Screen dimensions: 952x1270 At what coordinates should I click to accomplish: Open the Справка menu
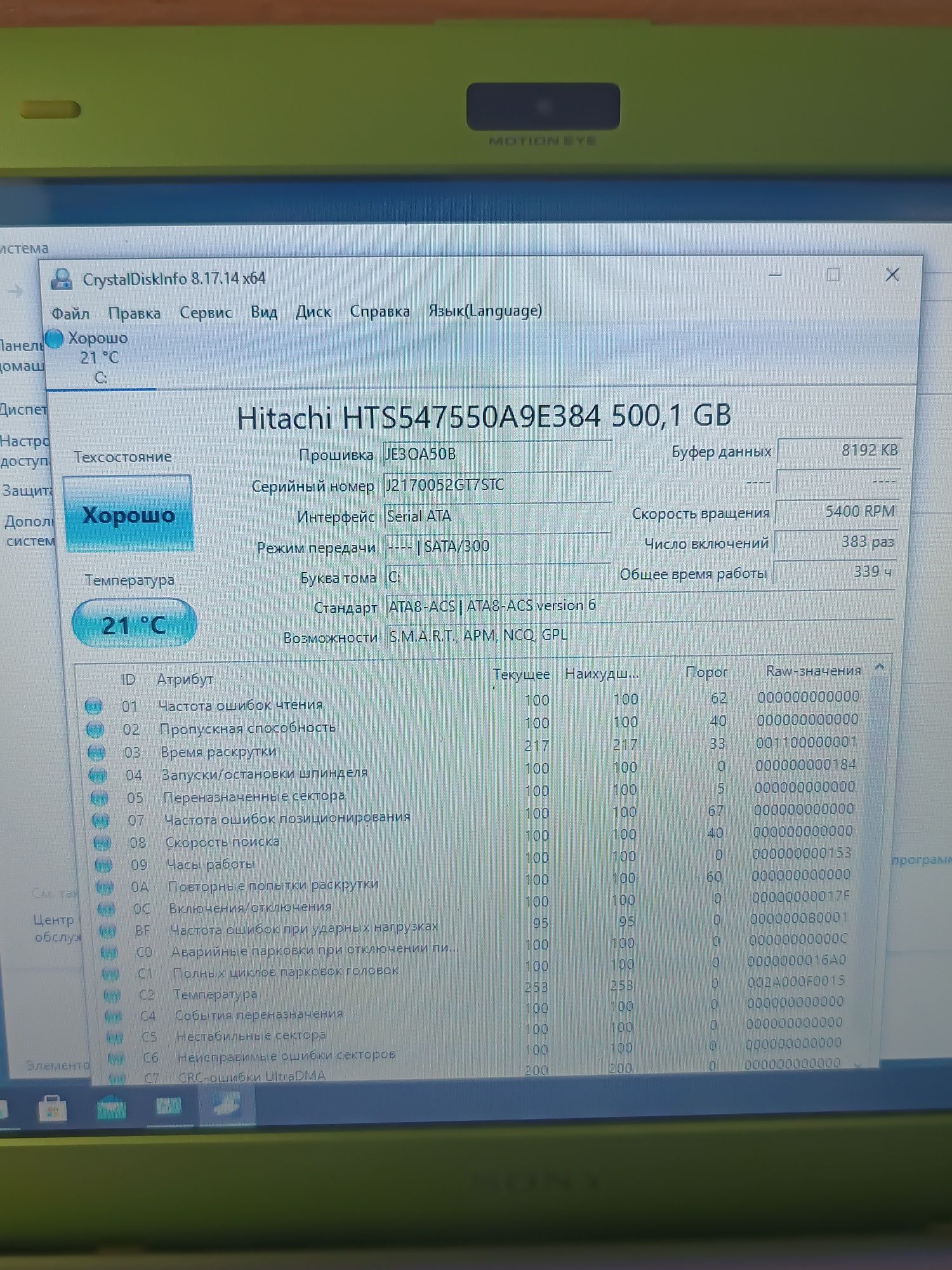tap(380, 311)
